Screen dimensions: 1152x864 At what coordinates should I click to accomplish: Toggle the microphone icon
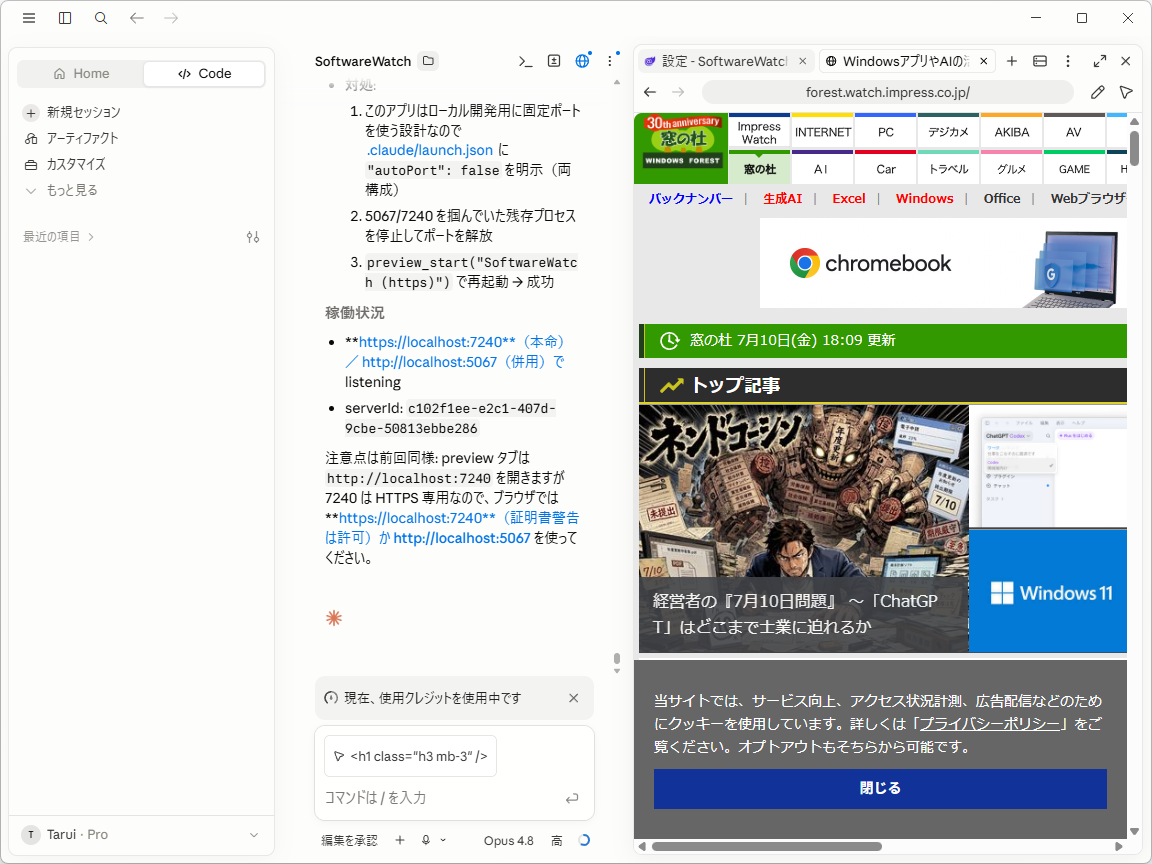(x=426, y=840)
